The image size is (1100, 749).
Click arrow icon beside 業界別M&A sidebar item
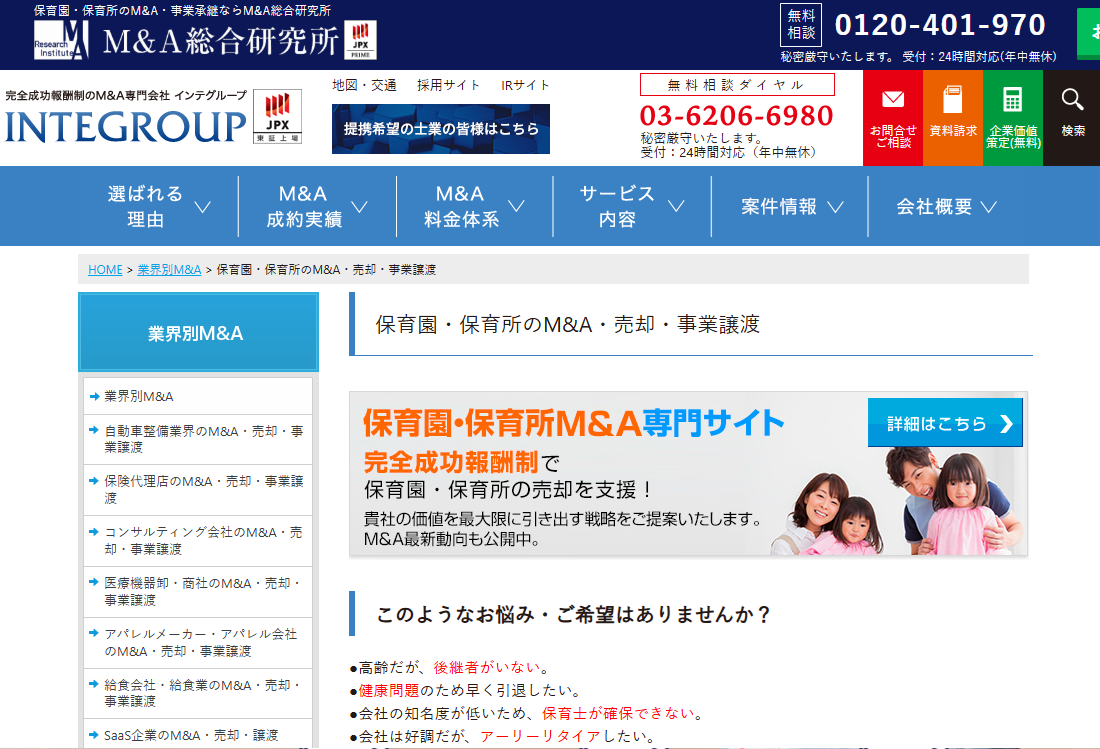(x=94, y=396)
